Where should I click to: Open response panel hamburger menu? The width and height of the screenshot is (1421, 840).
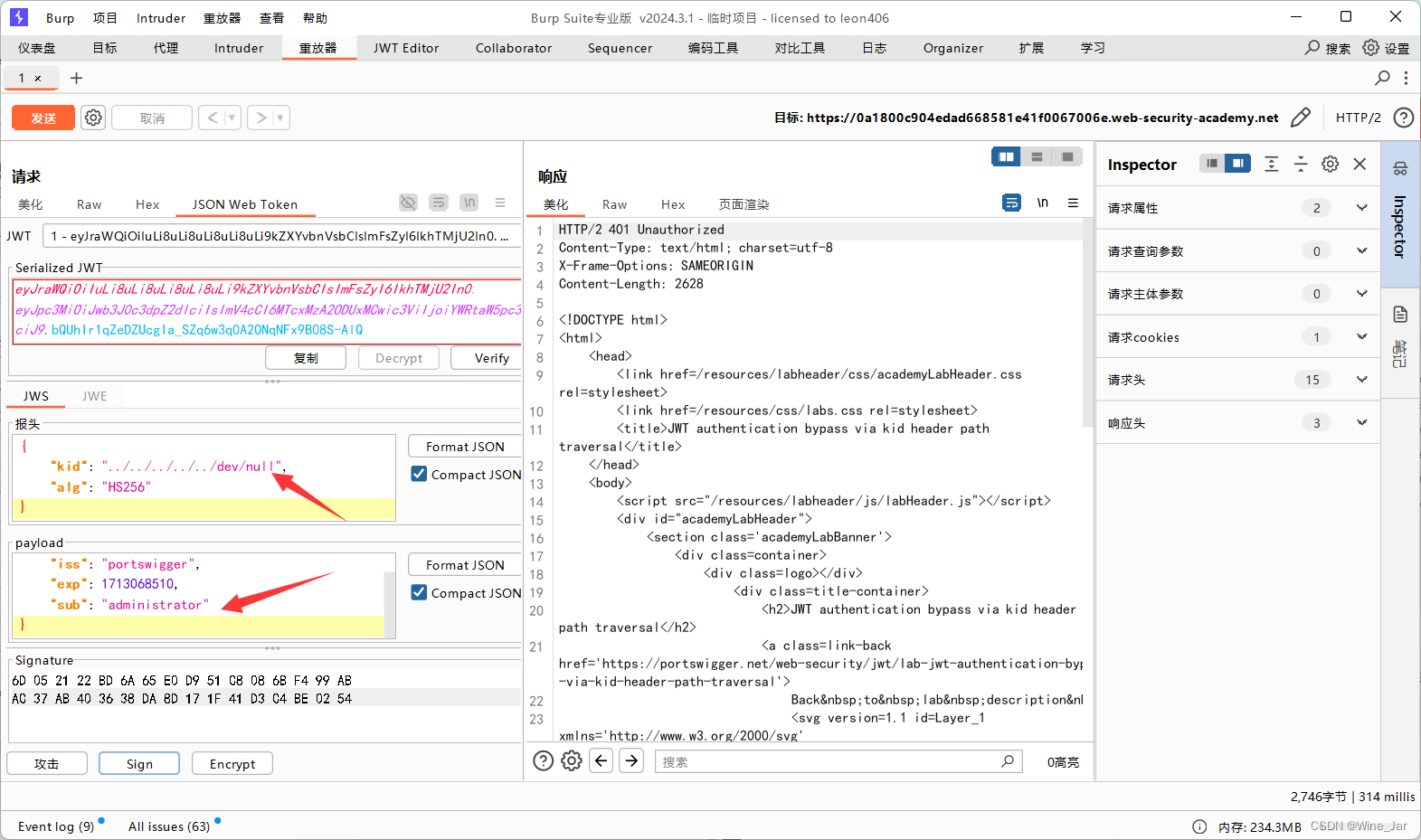point(1073,203)
